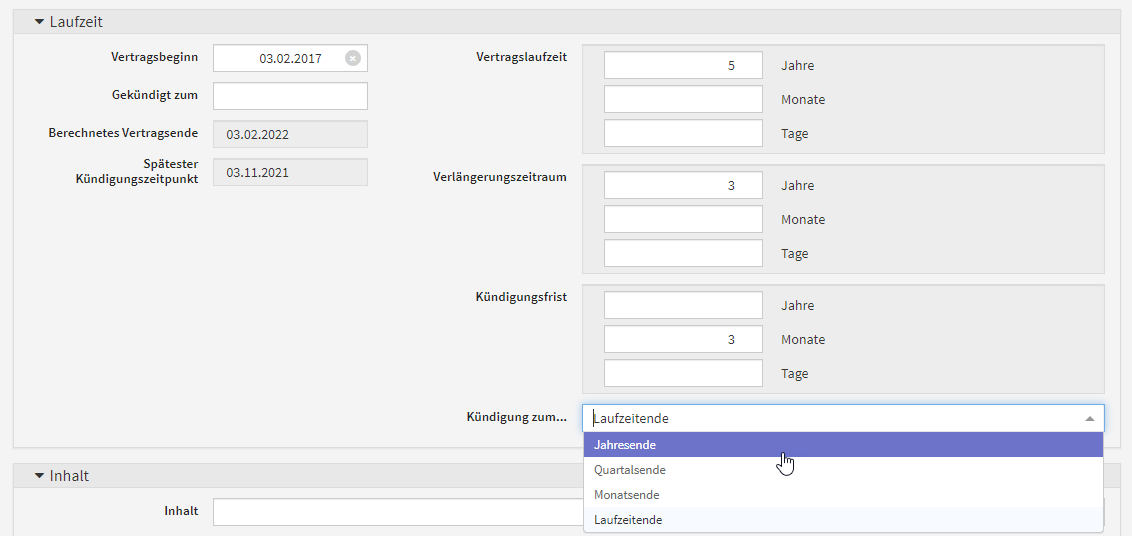Choose Quartalsende option
Image resolution: width=1132 pixels, height=536 pixels.
630,470
